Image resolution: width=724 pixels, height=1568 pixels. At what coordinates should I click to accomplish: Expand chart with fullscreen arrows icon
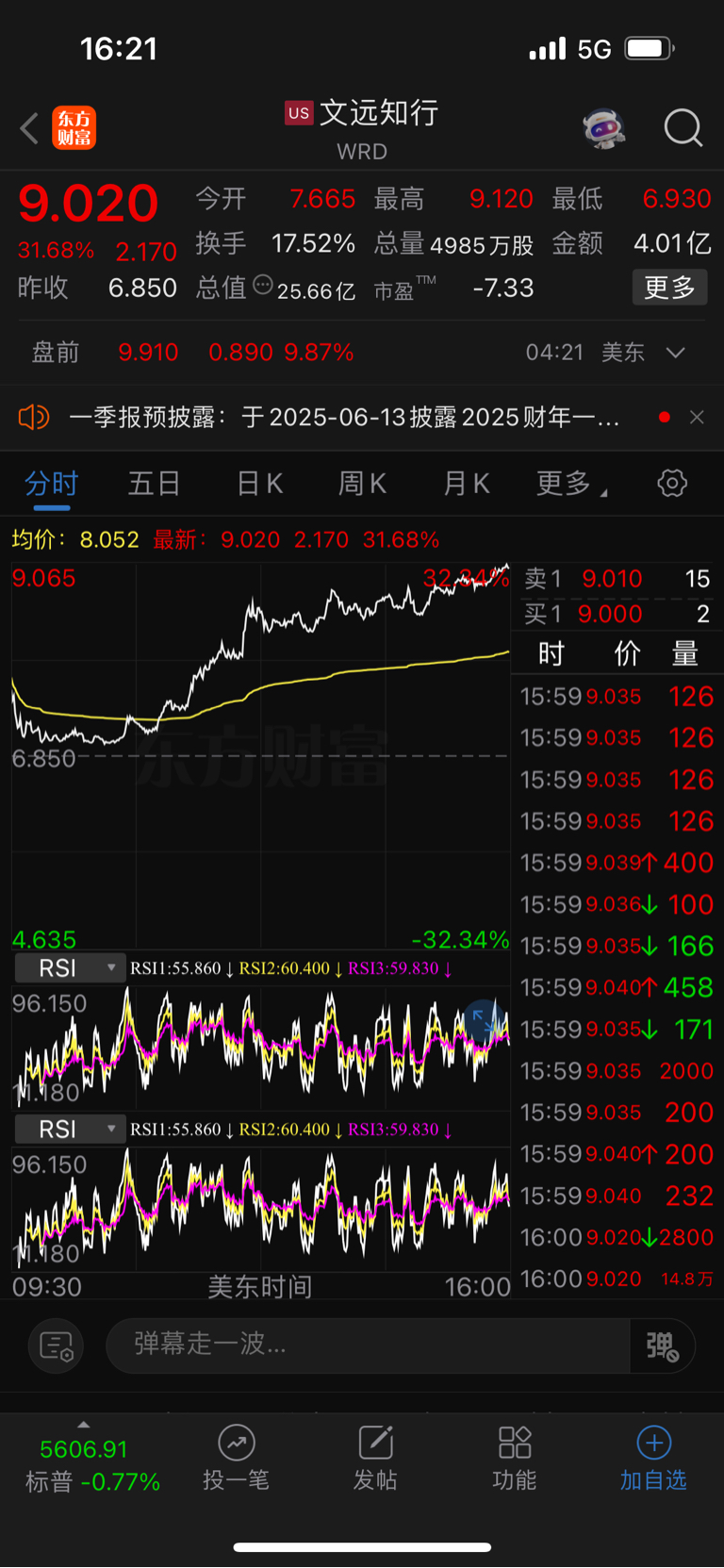(484, 1020)
